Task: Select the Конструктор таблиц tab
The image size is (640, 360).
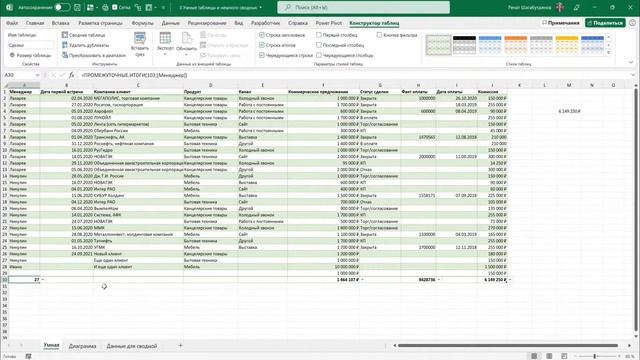Action: [374, 23]
